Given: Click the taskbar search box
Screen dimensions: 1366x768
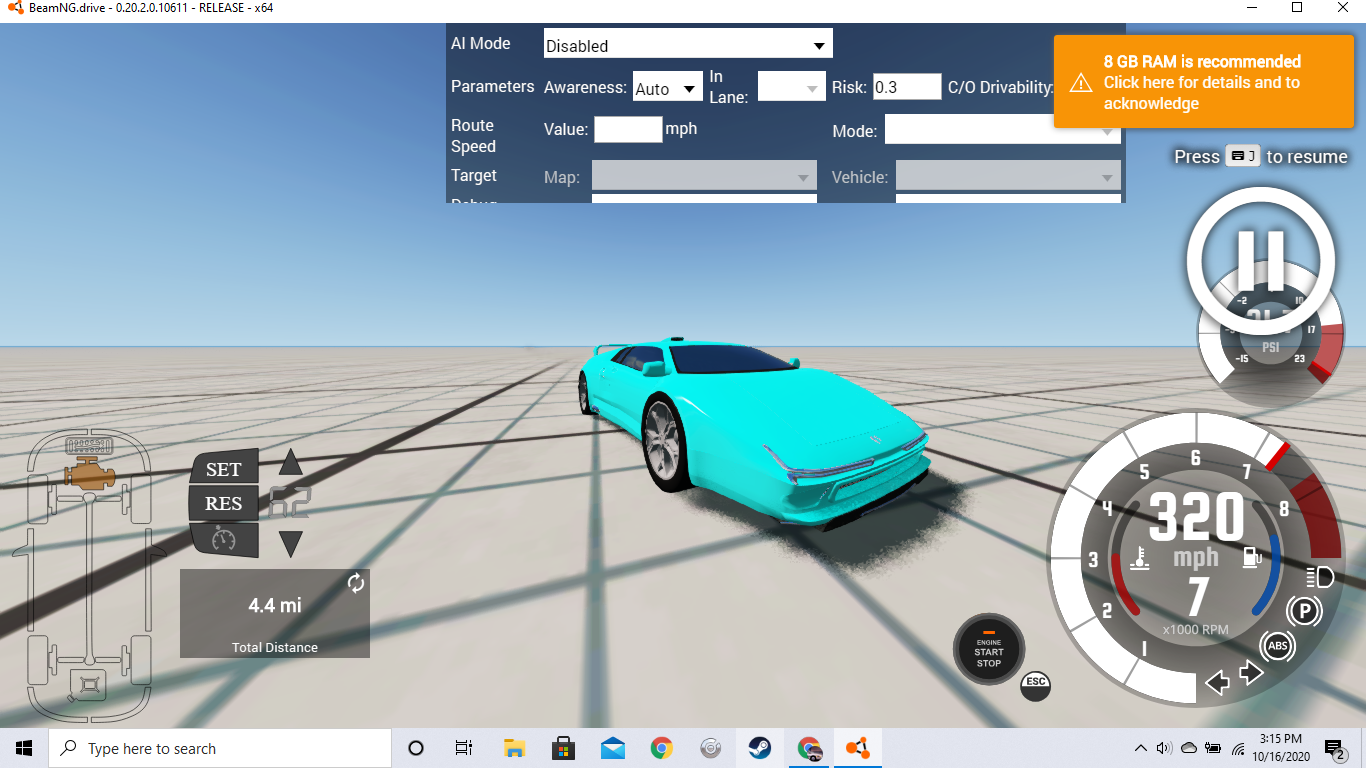Looking at the screenshot, I should [x=219, y=748].
